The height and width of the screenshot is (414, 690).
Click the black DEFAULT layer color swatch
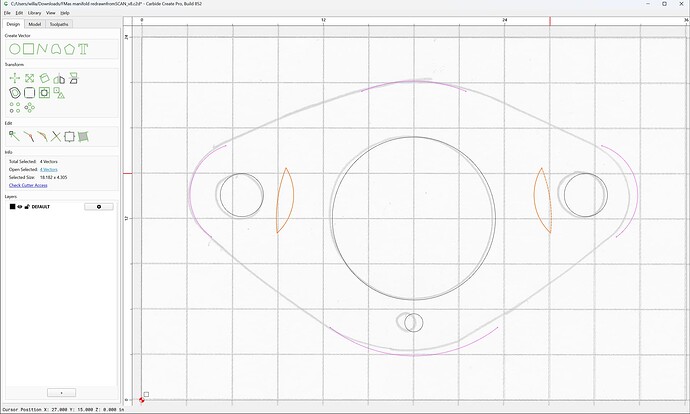coord(12,206)
